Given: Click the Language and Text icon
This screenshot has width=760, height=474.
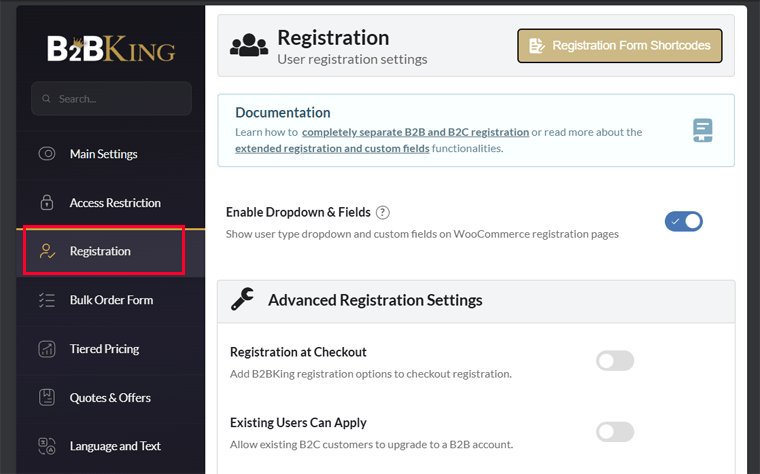Looking at the screenshot, I should pyautogui.click(x=47, y=446).
